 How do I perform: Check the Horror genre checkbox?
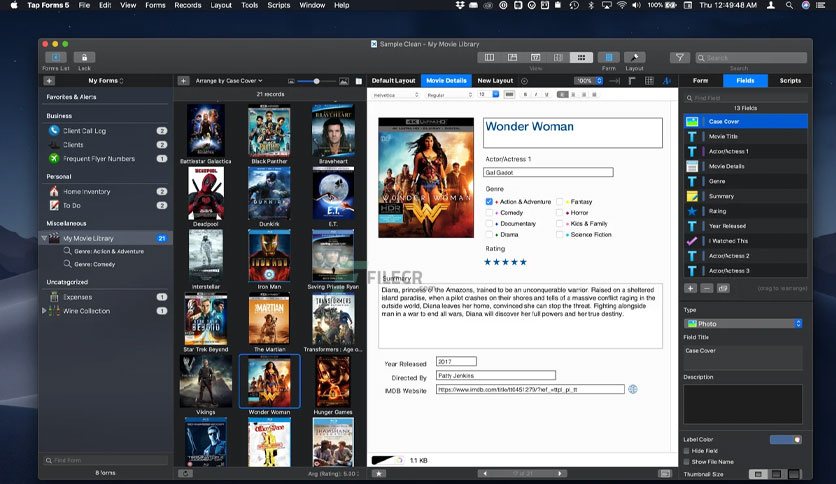559,213
